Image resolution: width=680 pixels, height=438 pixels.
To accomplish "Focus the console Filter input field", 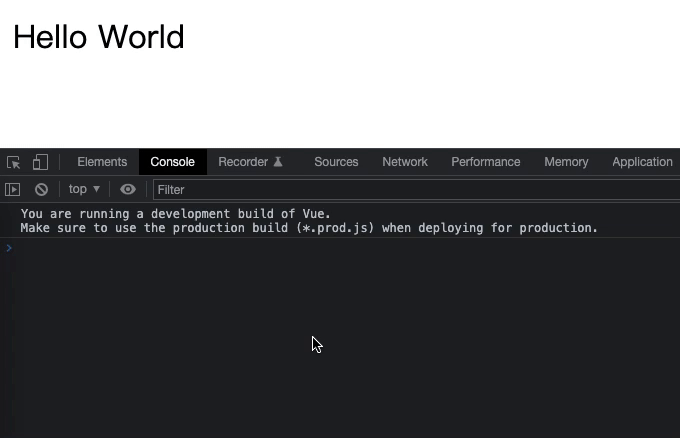I will (x=416, y=190).
